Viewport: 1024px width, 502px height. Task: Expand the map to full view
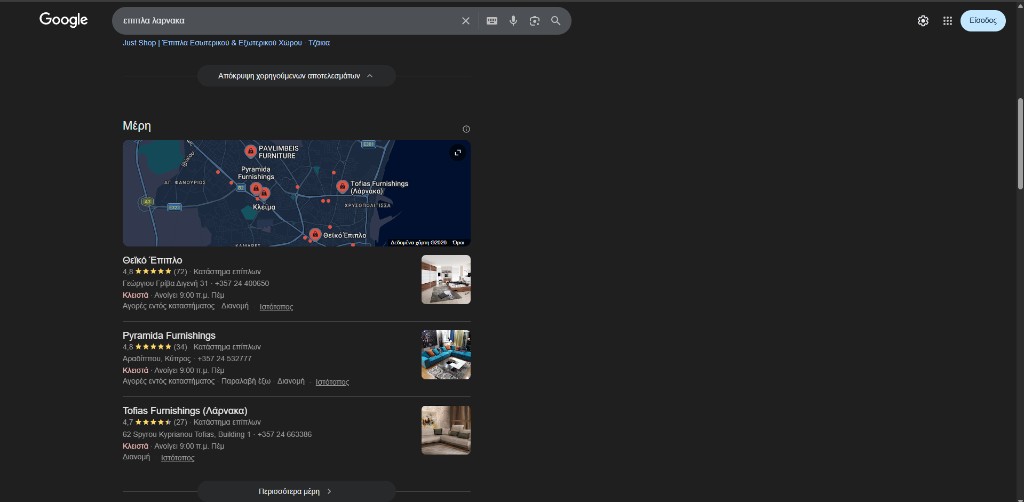(x=457, y=153)
